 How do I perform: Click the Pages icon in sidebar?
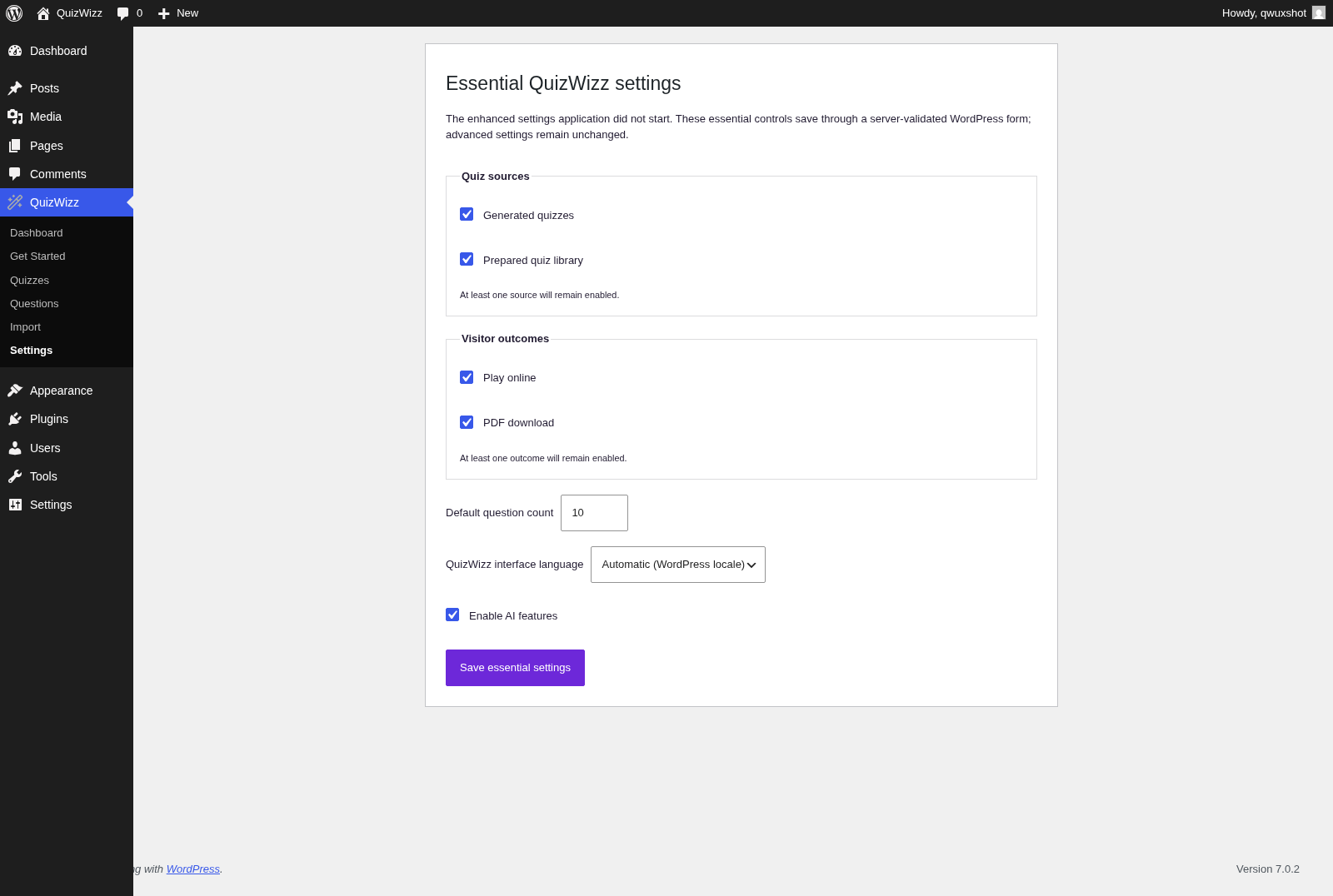tap(15, 146)
